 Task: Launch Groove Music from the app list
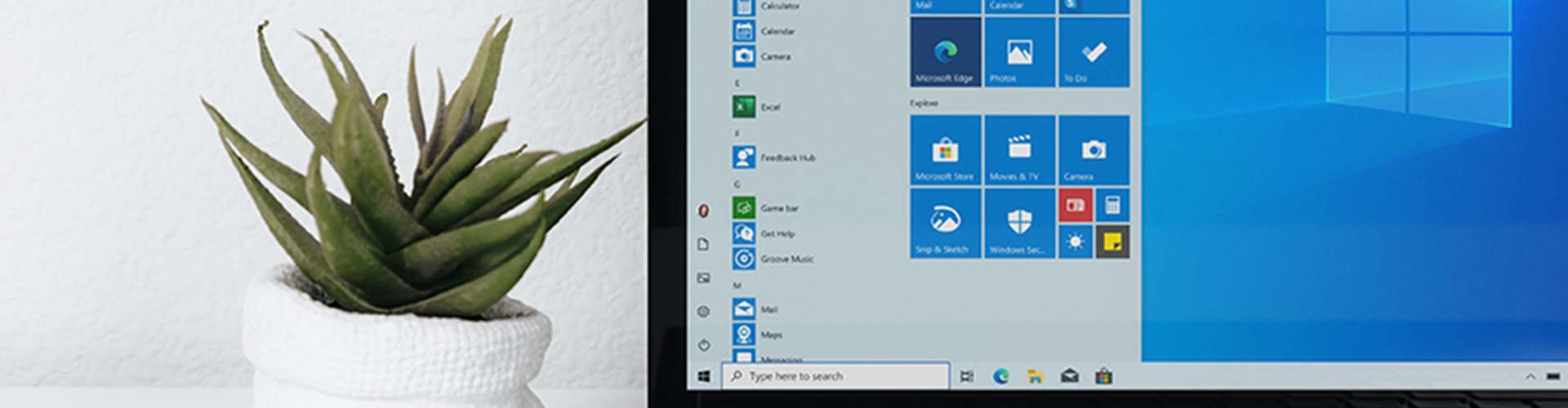773,259
